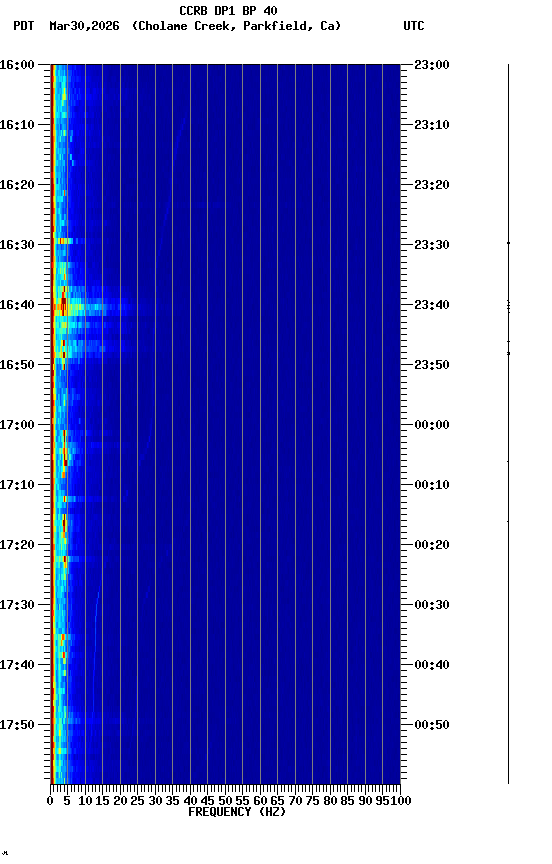Click the '45' frequency axis tick label
This screenshot has height=864, width=552.
tap(207, 802)
